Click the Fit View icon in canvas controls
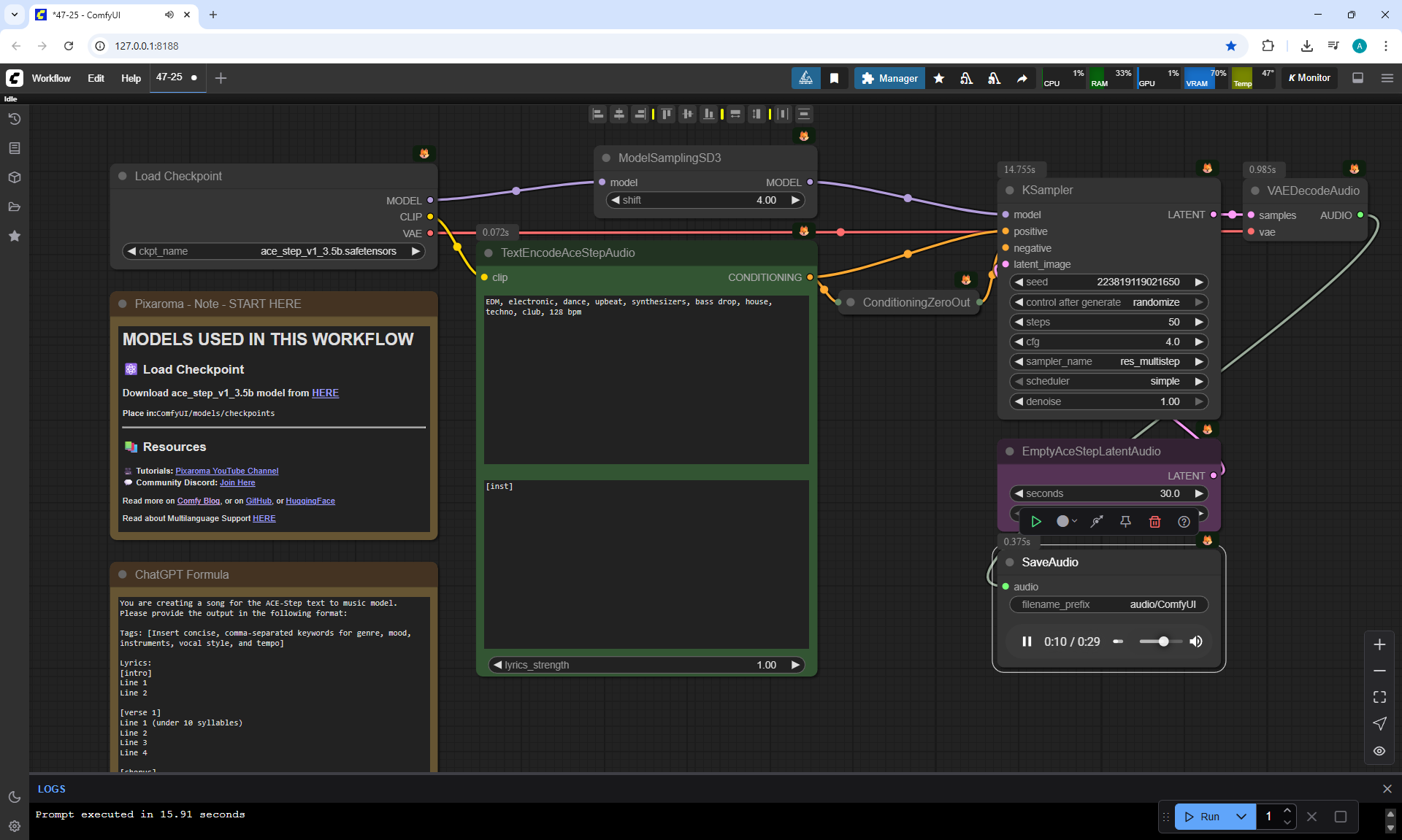This screenshot has width=1402, height=840. [1379, 697]
